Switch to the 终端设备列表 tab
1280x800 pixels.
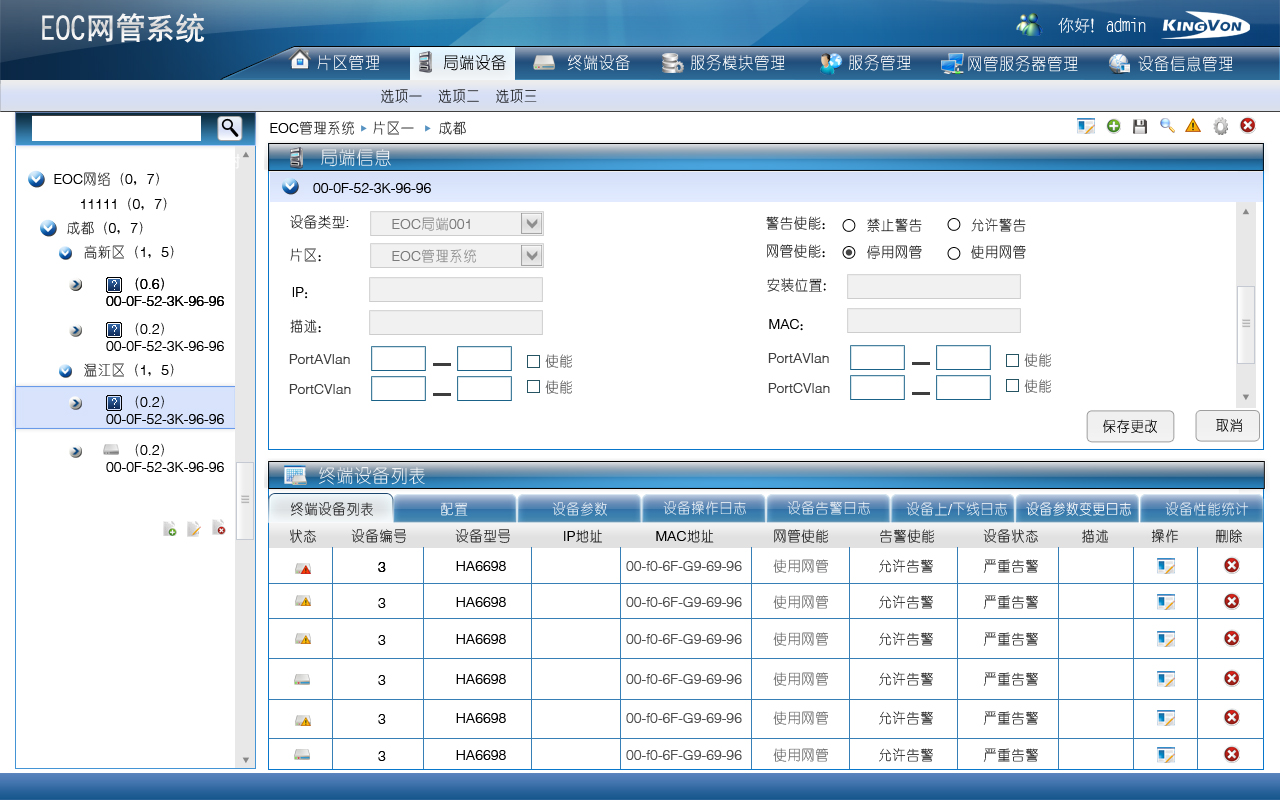[331, 508]
